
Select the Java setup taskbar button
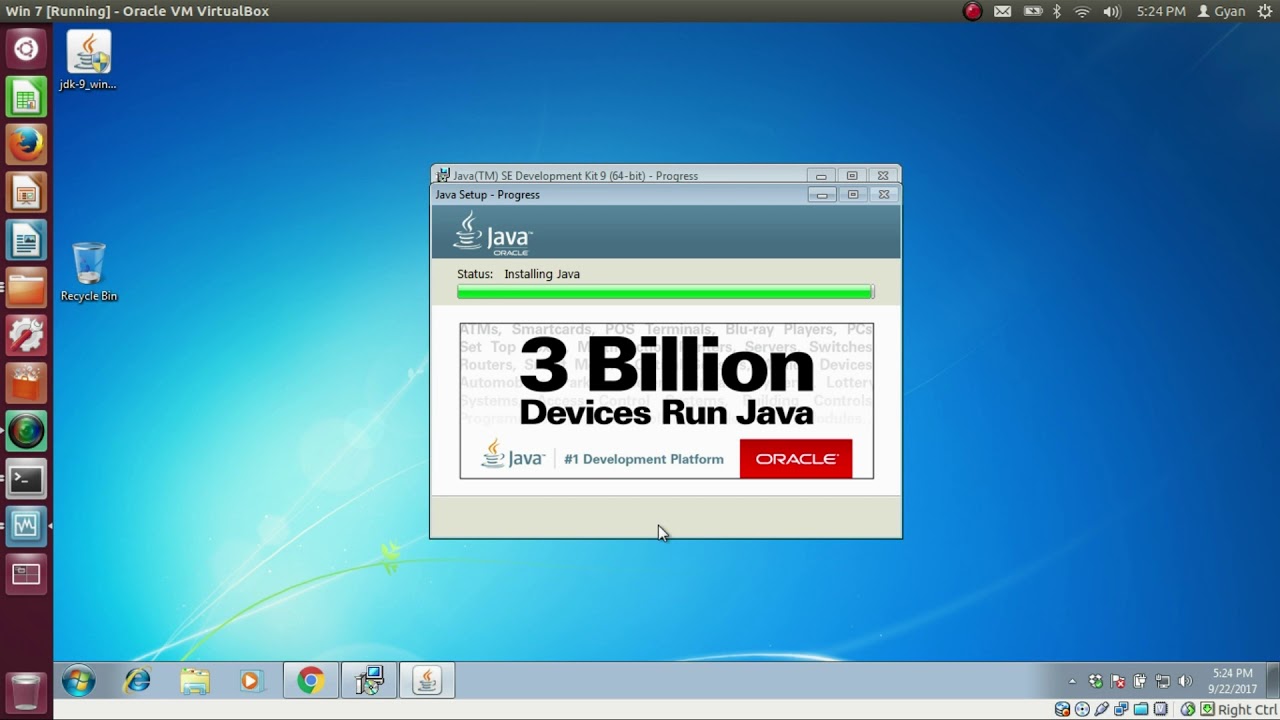[x=427, y=681]
